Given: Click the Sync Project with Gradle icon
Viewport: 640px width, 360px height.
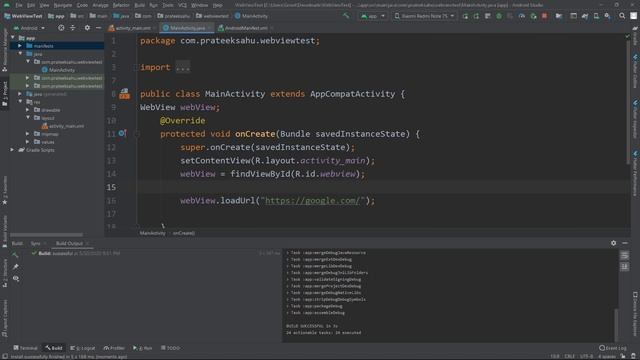Looking at the screenshot, I should (x=585, y=16).
